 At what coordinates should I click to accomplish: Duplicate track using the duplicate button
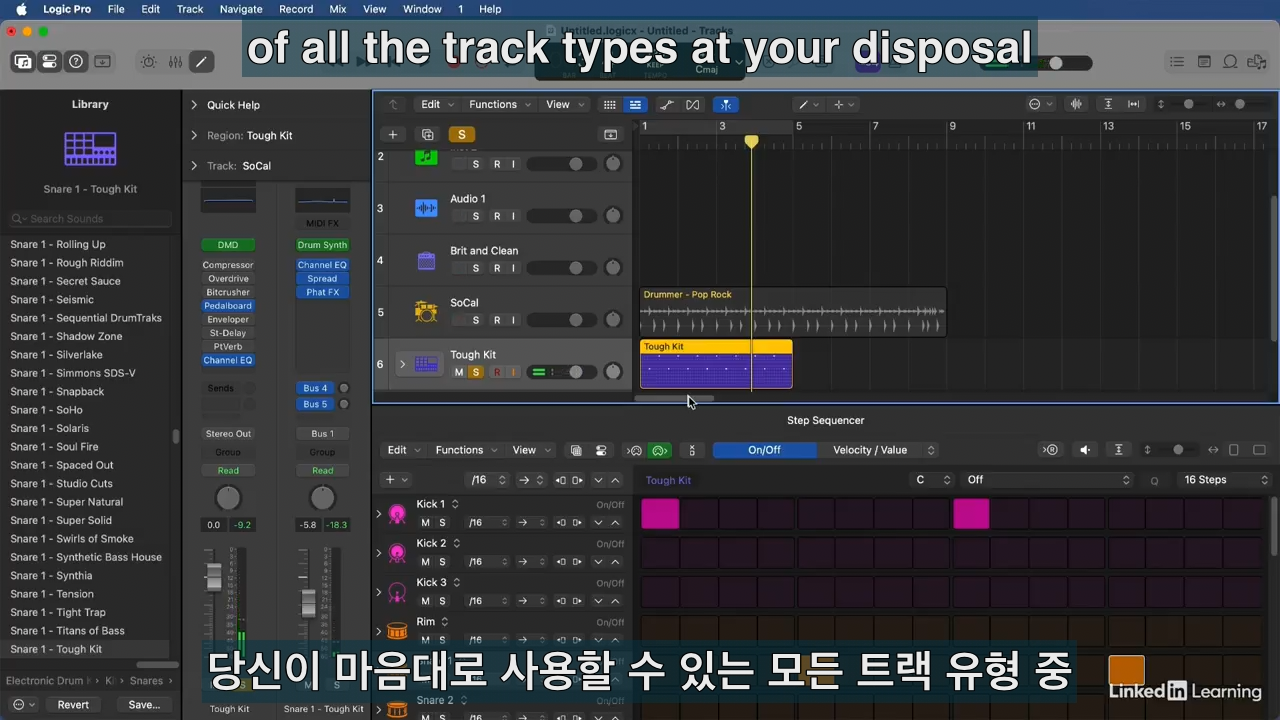click(428, 135)
